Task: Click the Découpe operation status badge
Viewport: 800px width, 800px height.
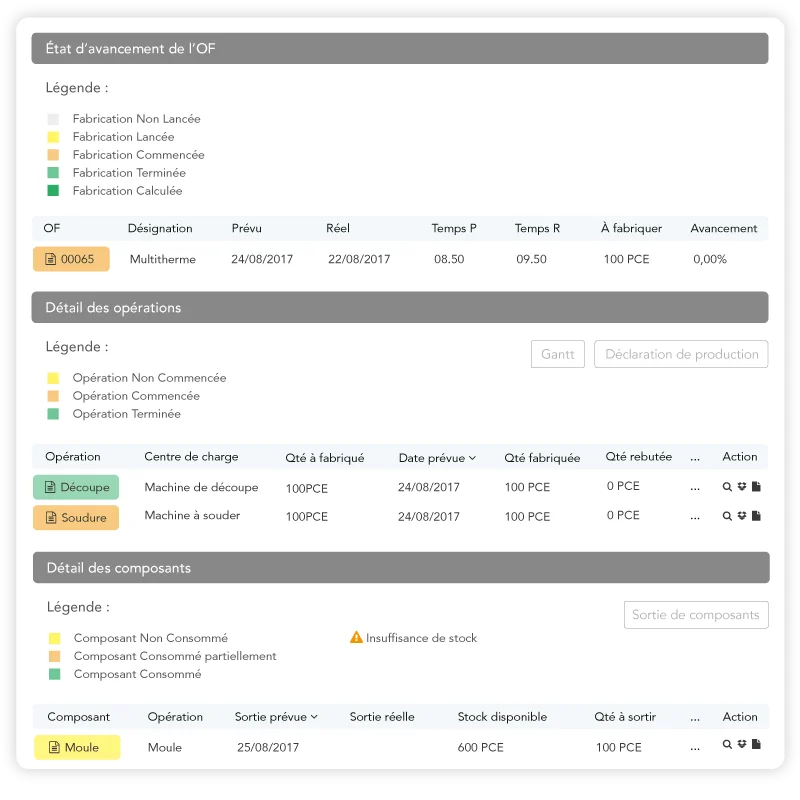Action: click(x=75, y=487)
